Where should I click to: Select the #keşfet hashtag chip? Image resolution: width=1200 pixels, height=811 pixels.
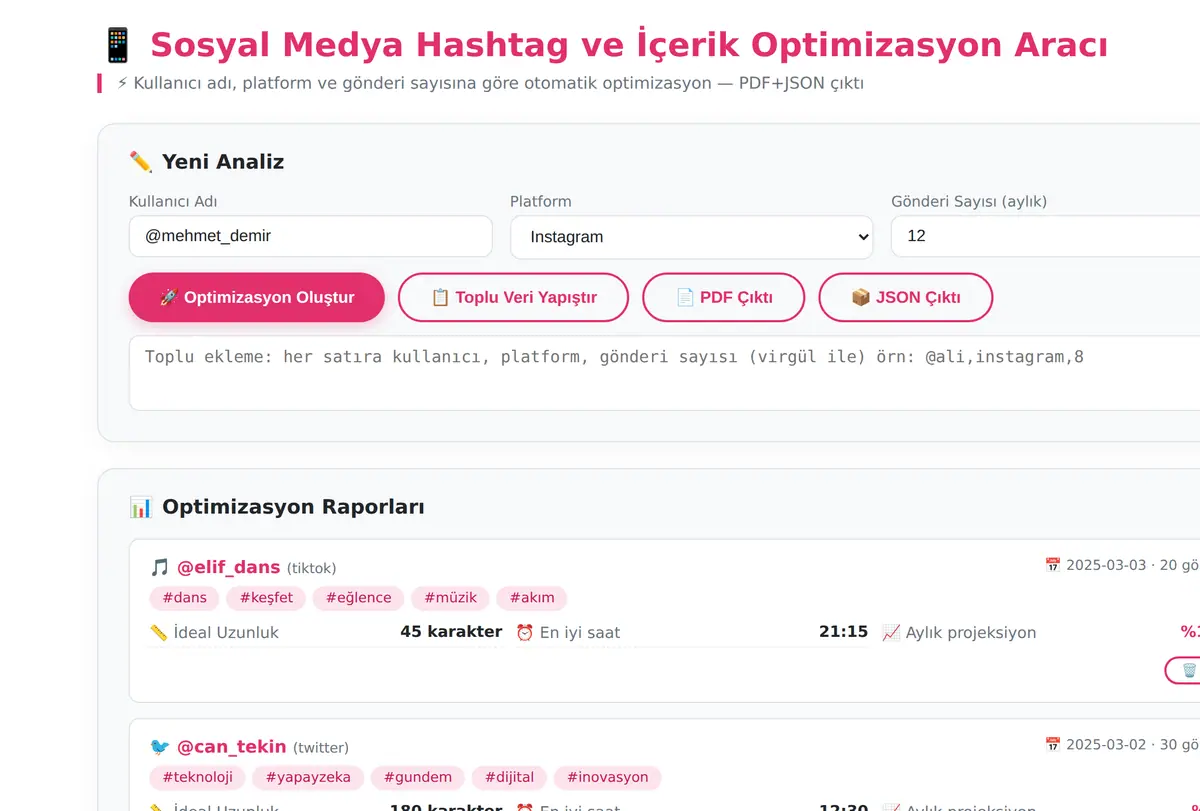pyautogui.click(x=266, y=598)
